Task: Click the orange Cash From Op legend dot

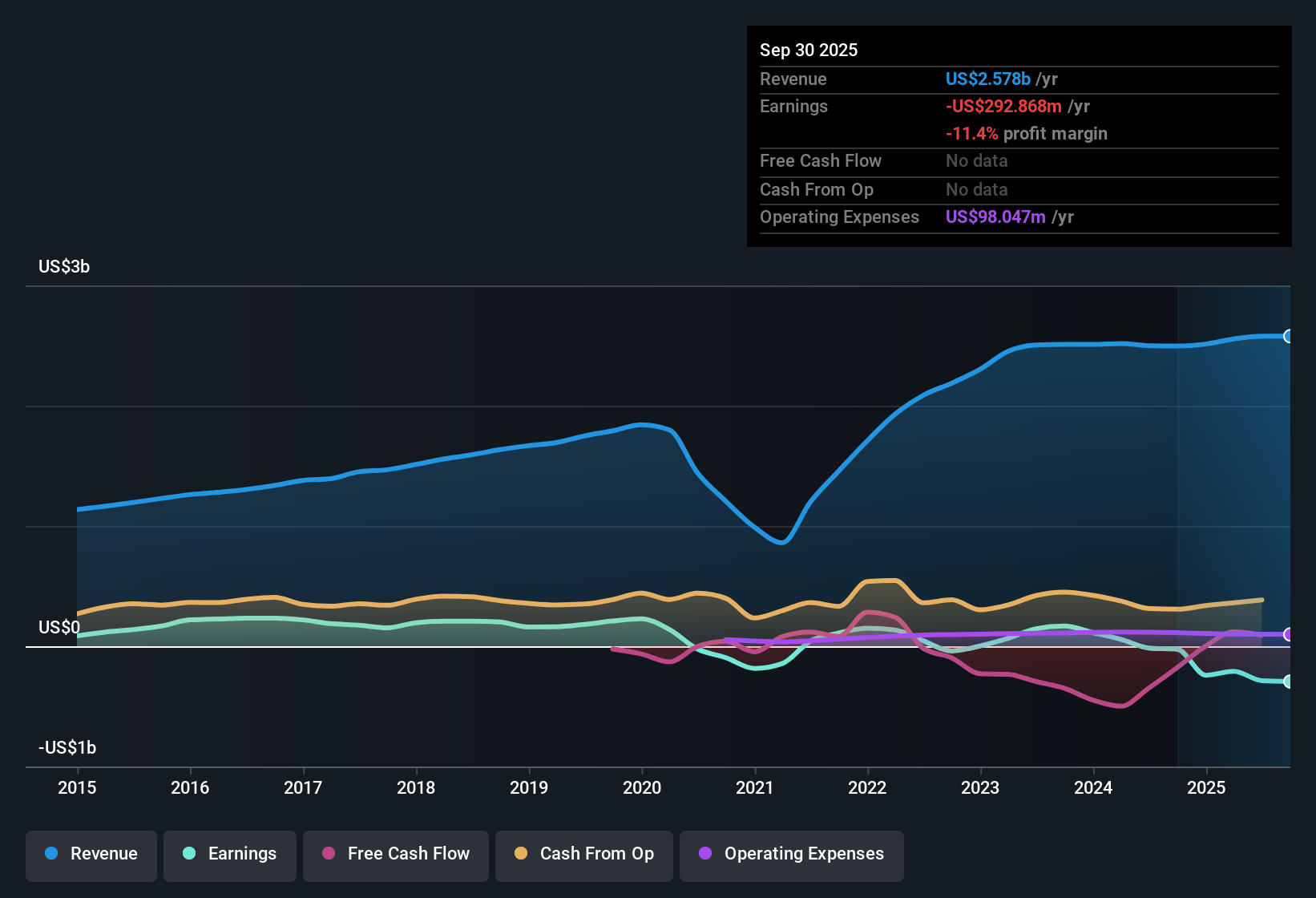Action: point(521,854)
